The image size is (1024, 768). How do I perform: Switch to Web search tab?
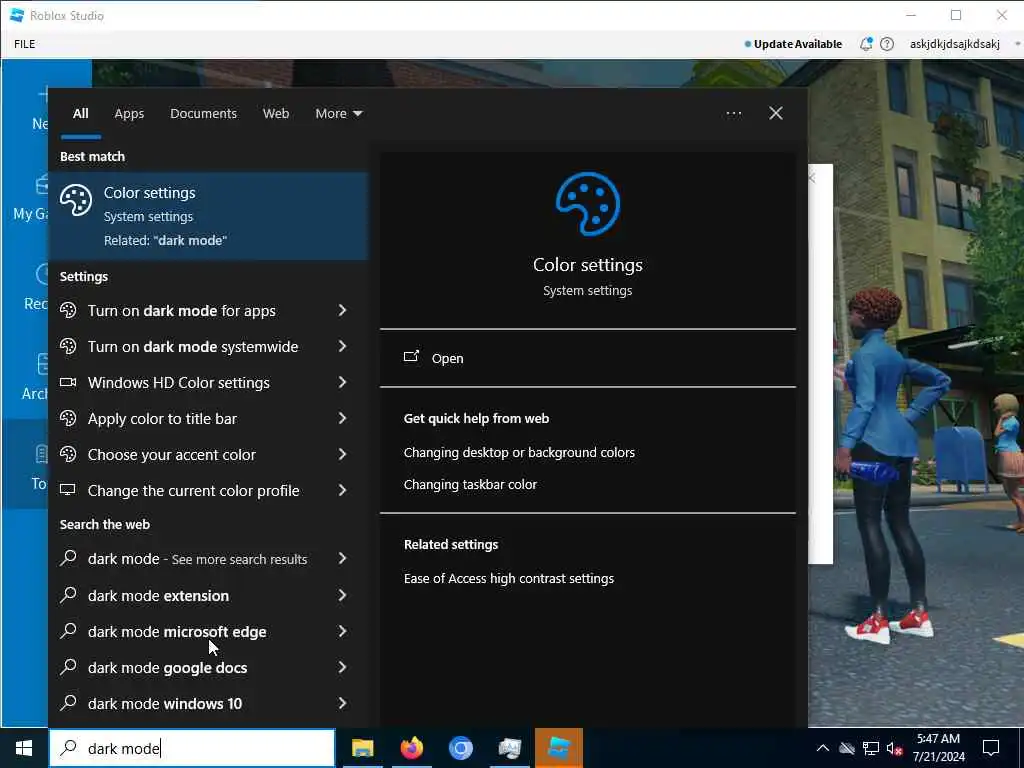276,114
